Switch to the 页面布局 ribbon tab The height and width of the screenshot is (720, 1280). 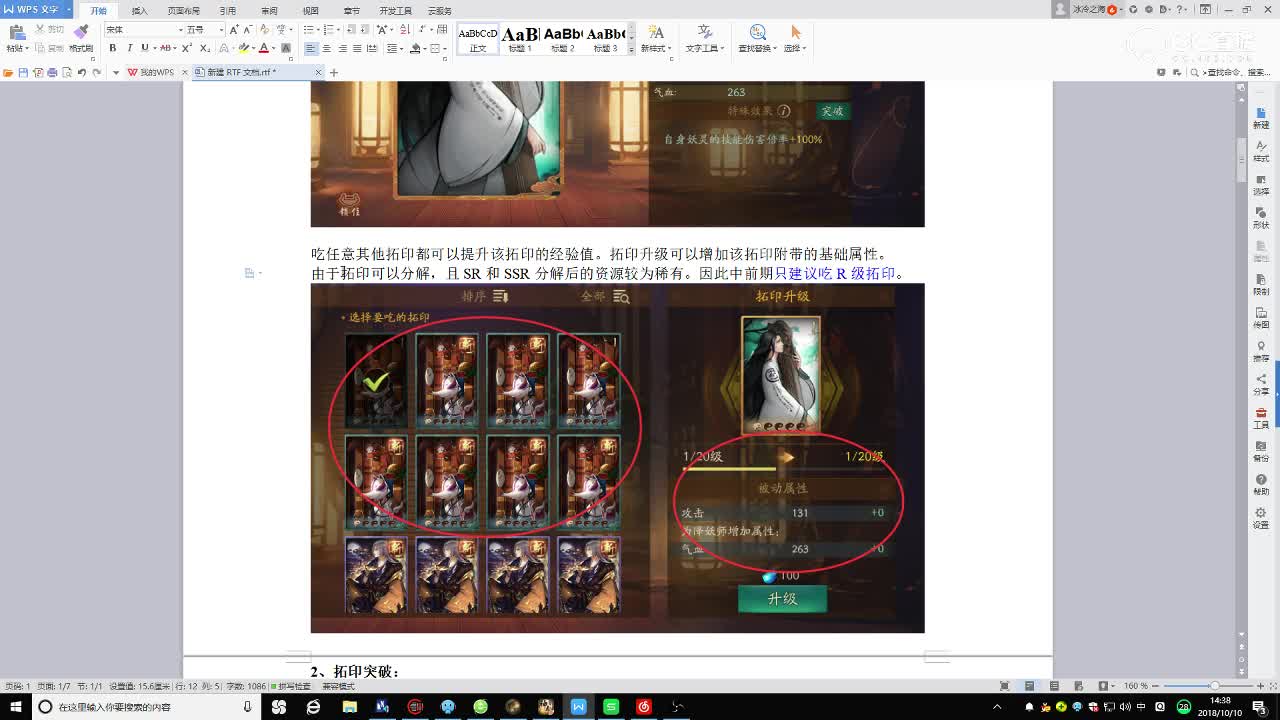(183, 10)
